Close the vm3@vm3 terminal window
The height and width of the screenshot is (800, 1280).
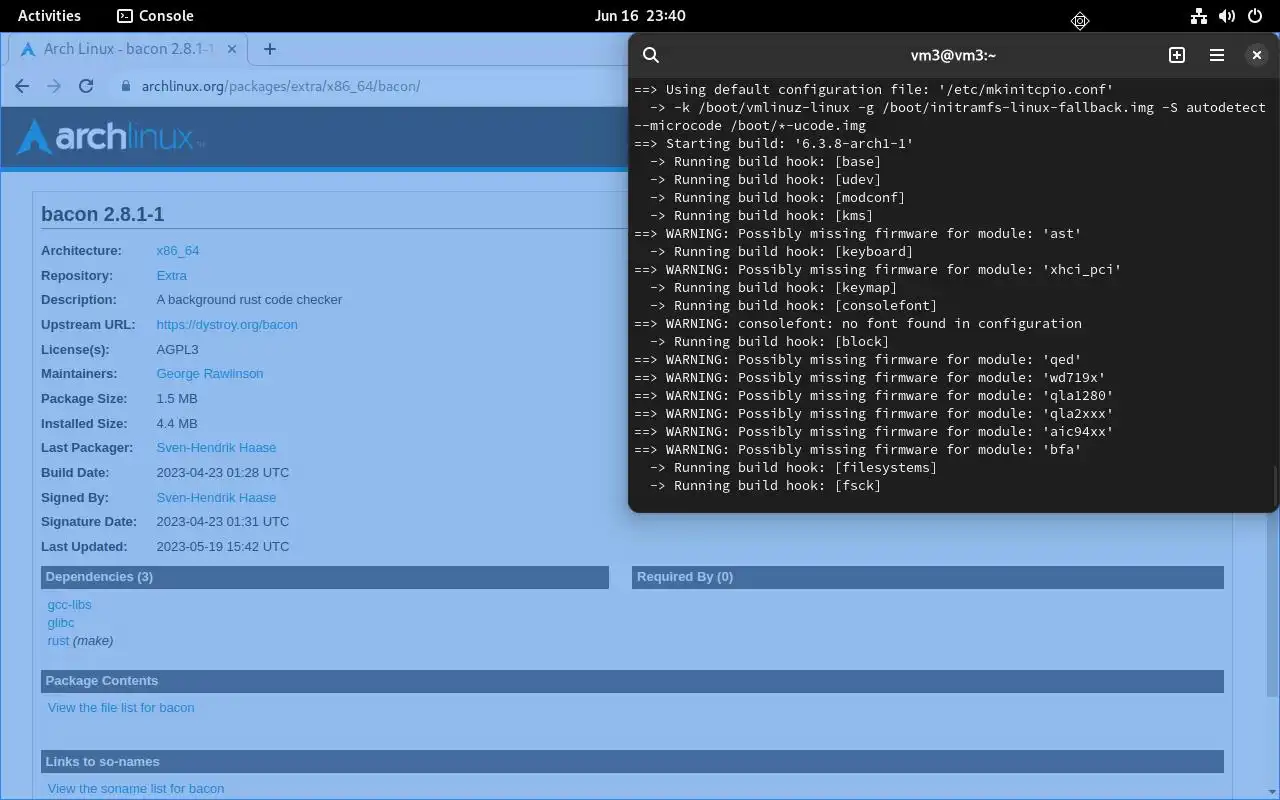[1257, 55]
